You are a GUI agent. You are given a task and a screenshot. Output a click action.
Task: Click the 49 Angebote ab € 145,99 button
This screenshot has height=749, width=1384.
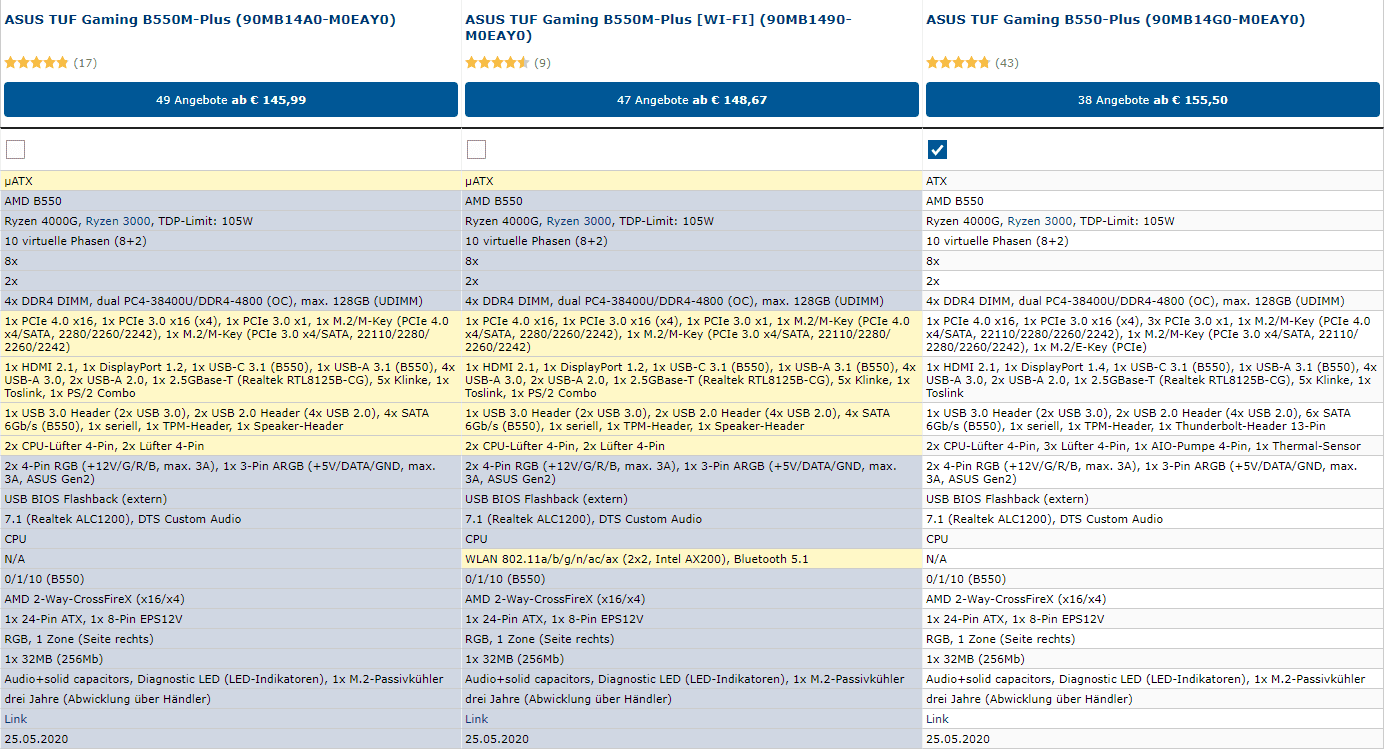point(231,100)
